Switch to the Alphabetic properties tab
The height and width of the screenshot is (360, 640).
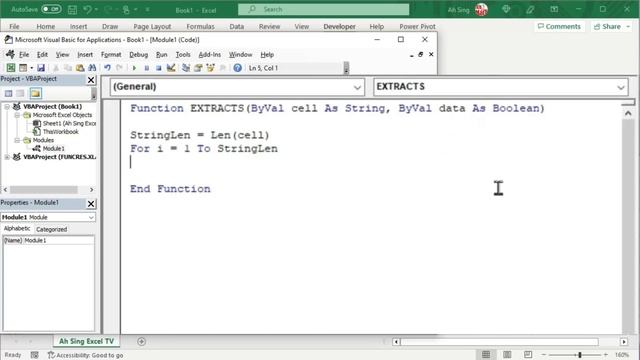pyautogui.click(x=17, y=229)
